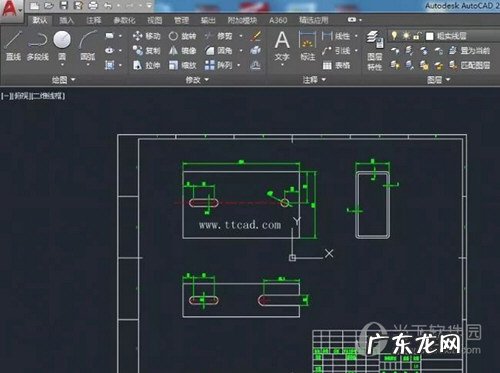
Task: Open the dropdown arrow next to Linear (线性)
Action: pos(356,36)
